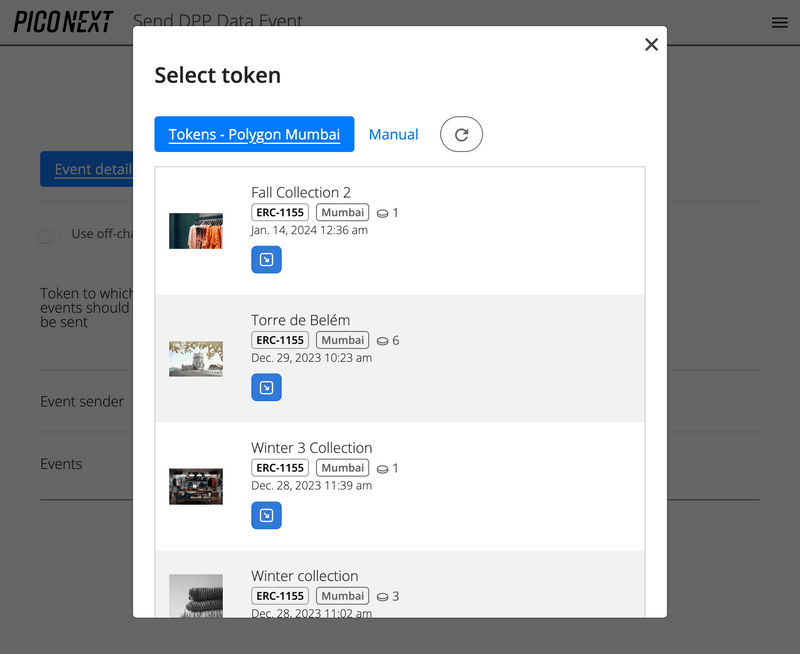
Task: Select token arrow button for Torre de Belém
Action: [266, 388]
